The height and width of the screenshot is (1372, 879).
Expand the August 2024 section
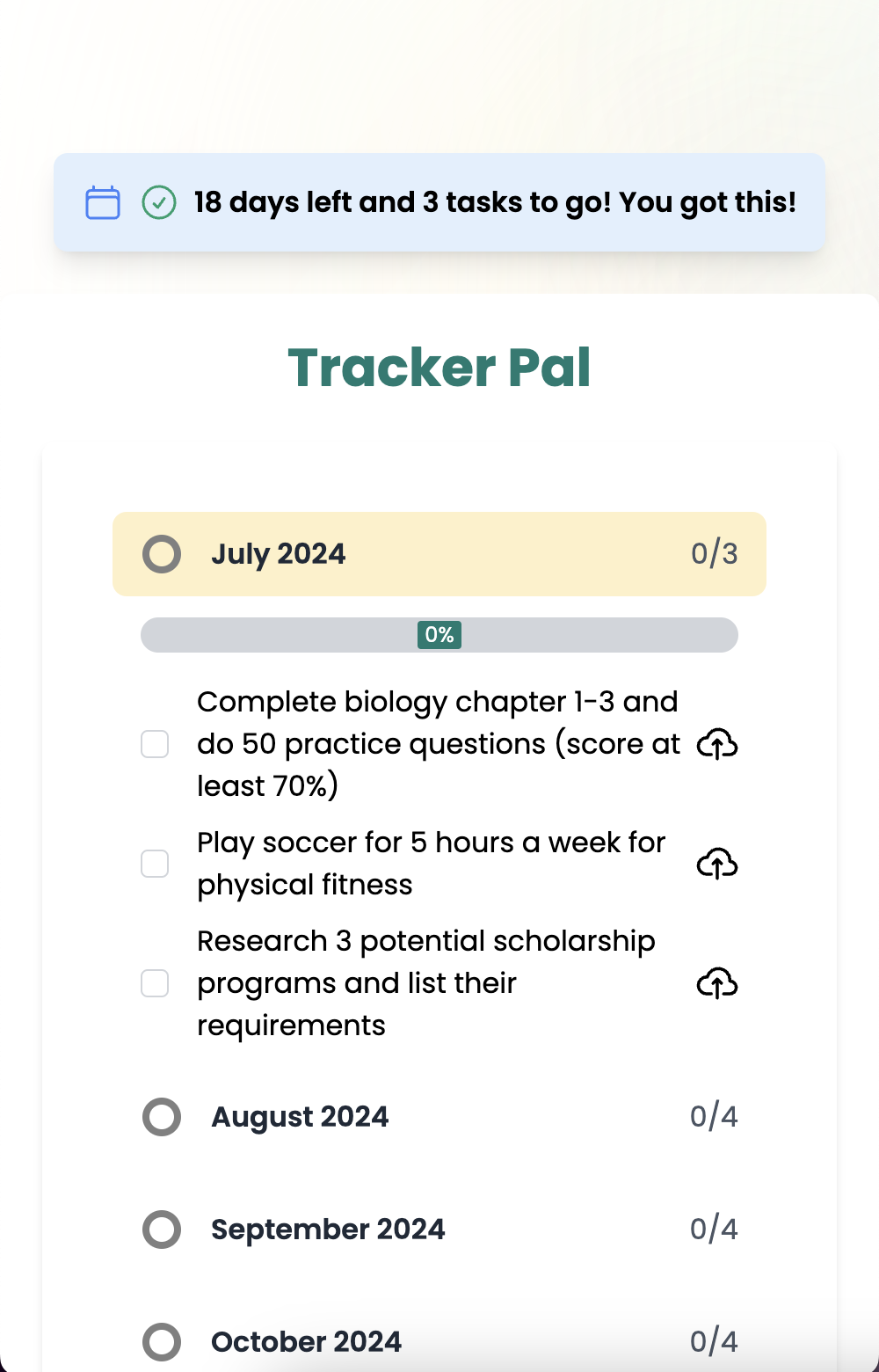439,1117
